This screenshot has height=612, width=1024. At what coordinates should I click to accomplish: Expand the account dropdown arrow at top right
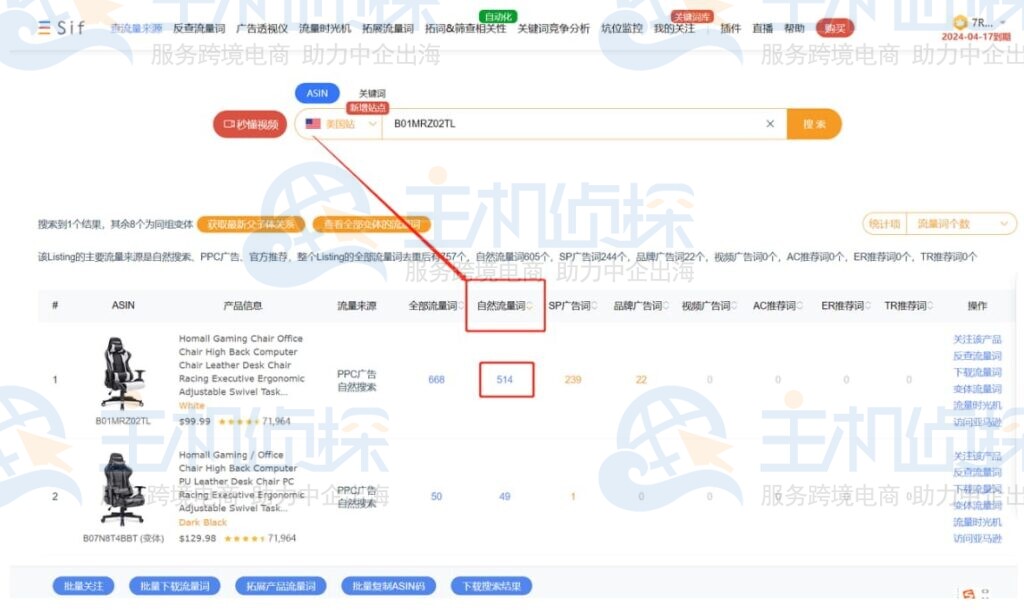[1002, 22]
